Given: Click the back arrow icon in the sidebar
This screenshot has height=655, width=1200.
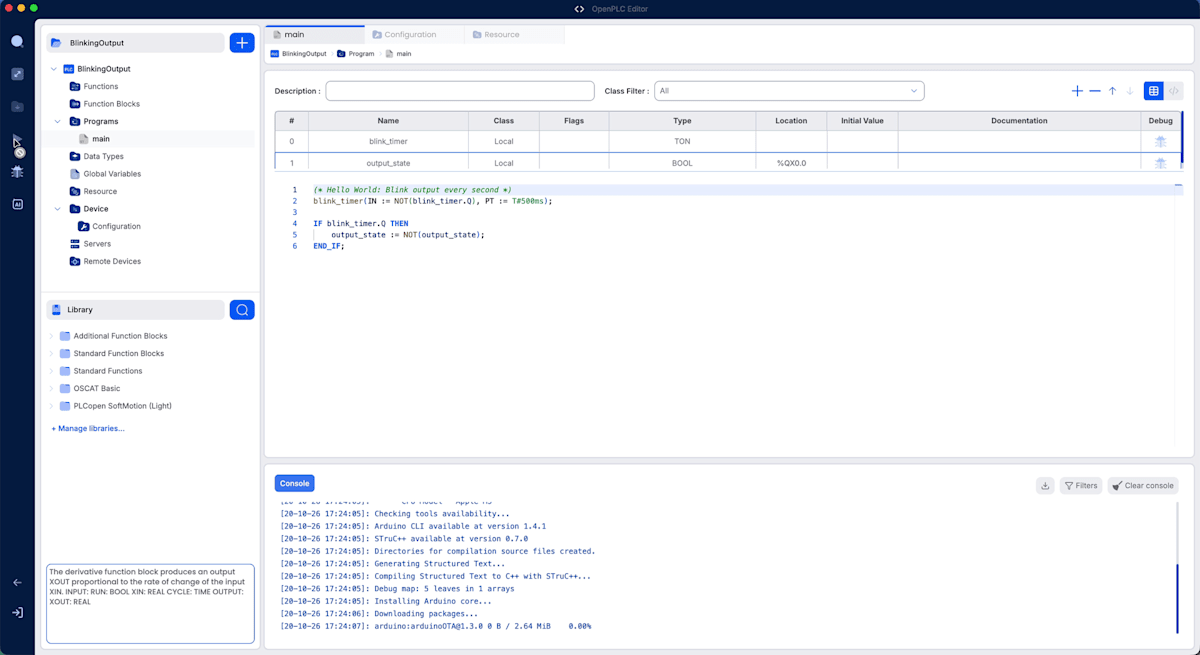Looking at the screenshot, I should [x=17, y=583].
